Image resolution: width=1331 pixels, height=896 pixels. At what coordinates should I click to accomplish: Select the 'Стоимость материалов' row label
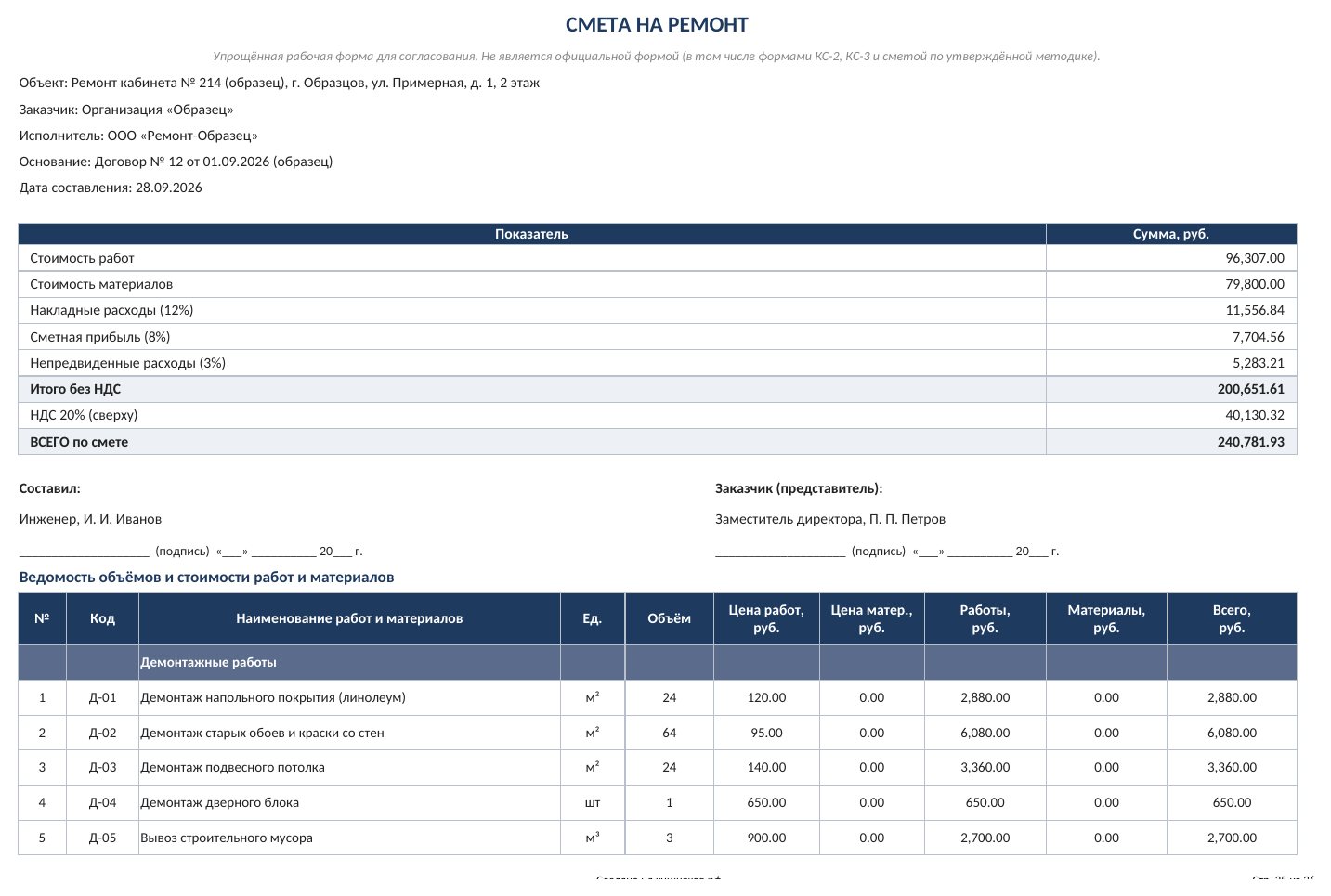coord(101,284)
